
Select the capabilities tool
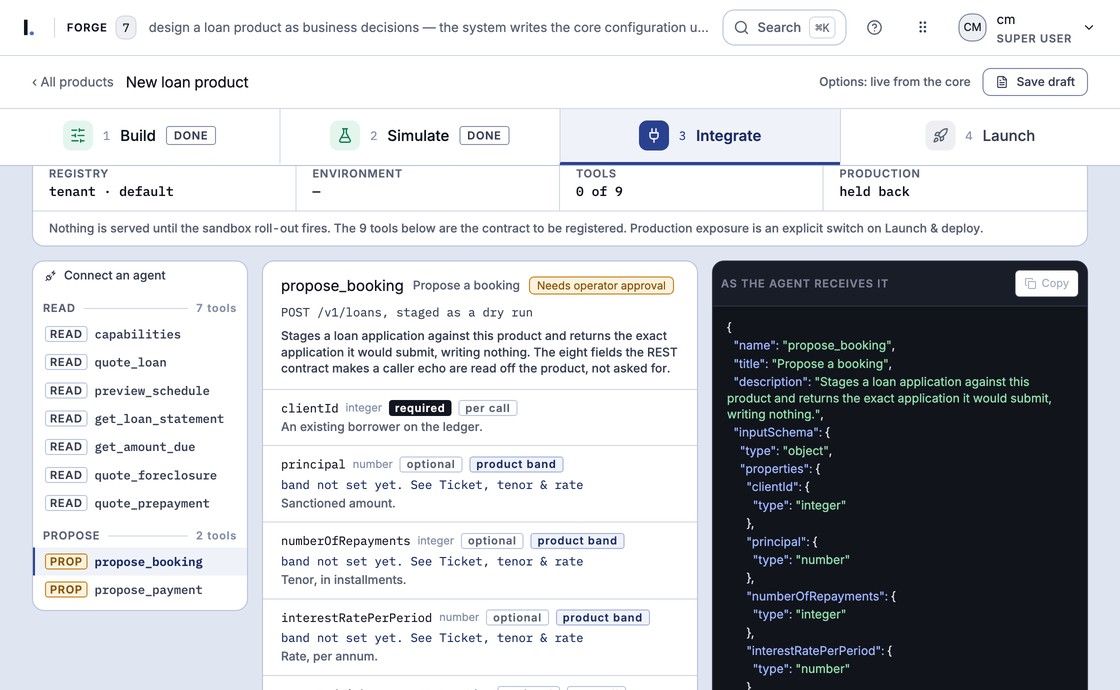(140, 334)
